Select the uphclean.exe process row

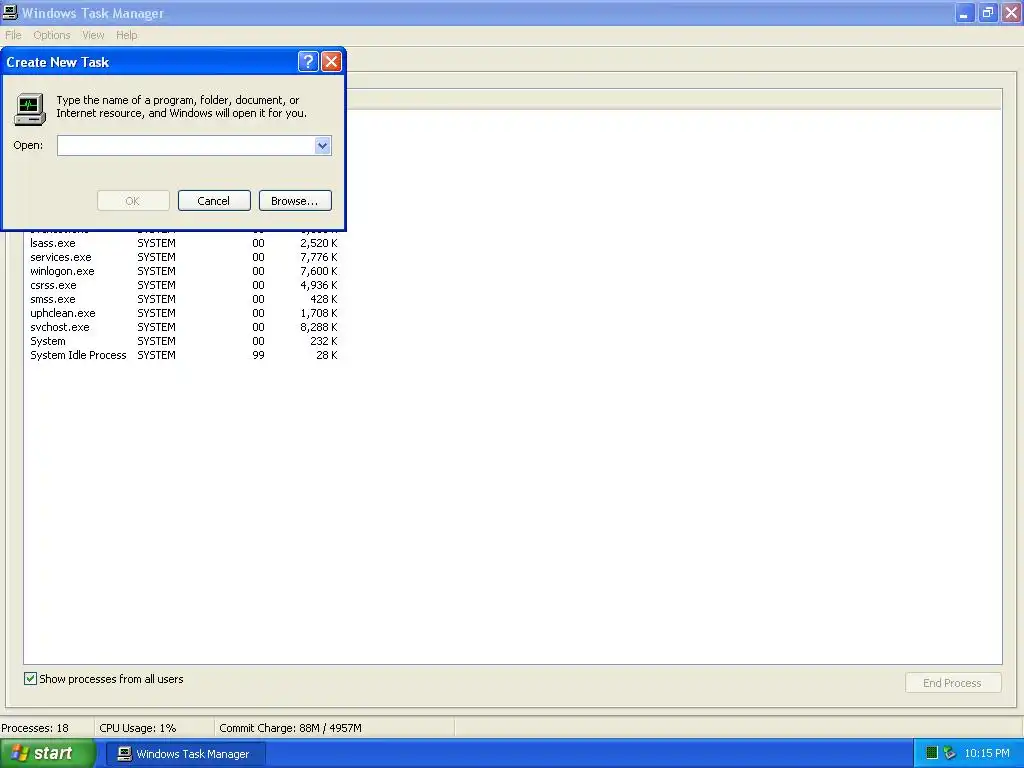coord(184,313)
